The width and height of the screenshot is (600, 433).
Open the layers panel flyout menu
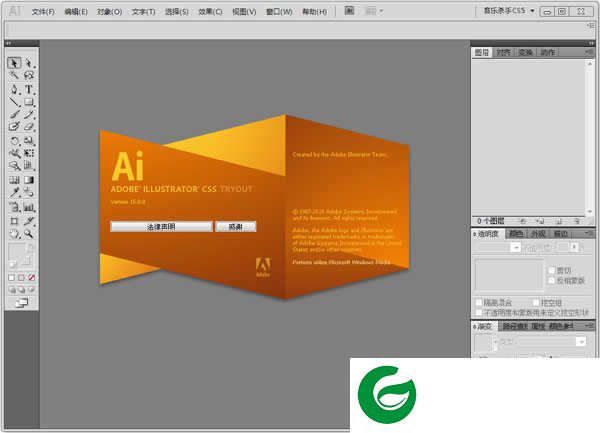[x=589, y=51]
